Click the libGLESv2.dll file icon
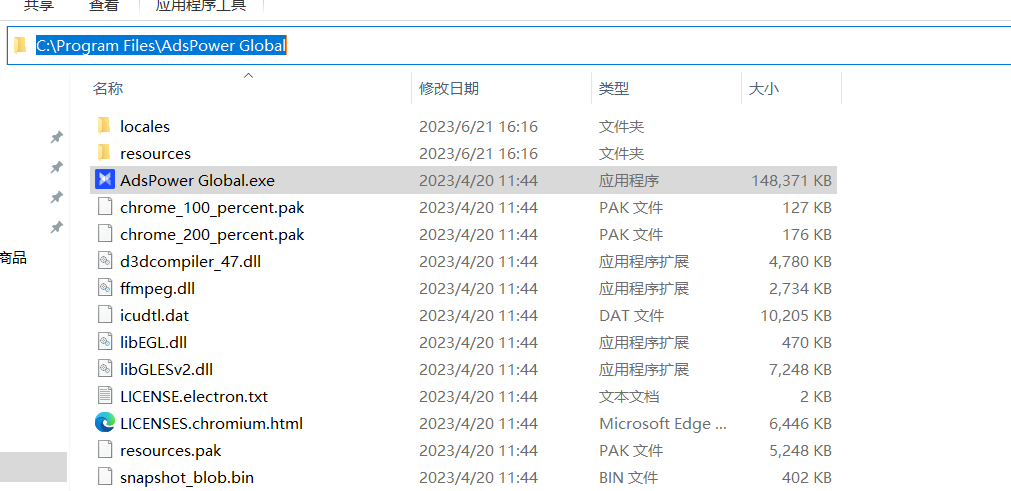 click(104, 369)
